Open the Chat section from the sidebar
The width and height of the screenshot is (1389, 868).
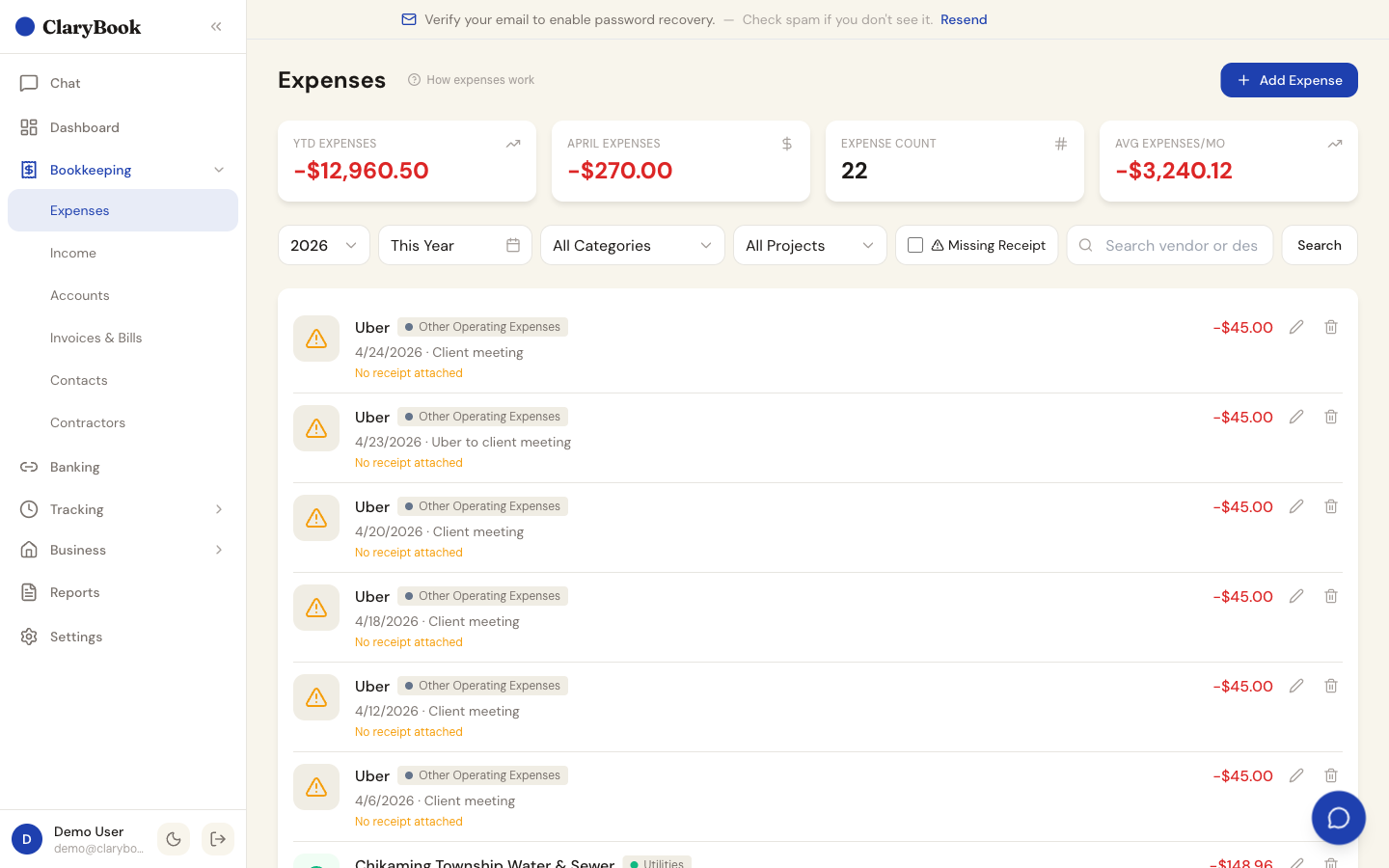(66, 83)
